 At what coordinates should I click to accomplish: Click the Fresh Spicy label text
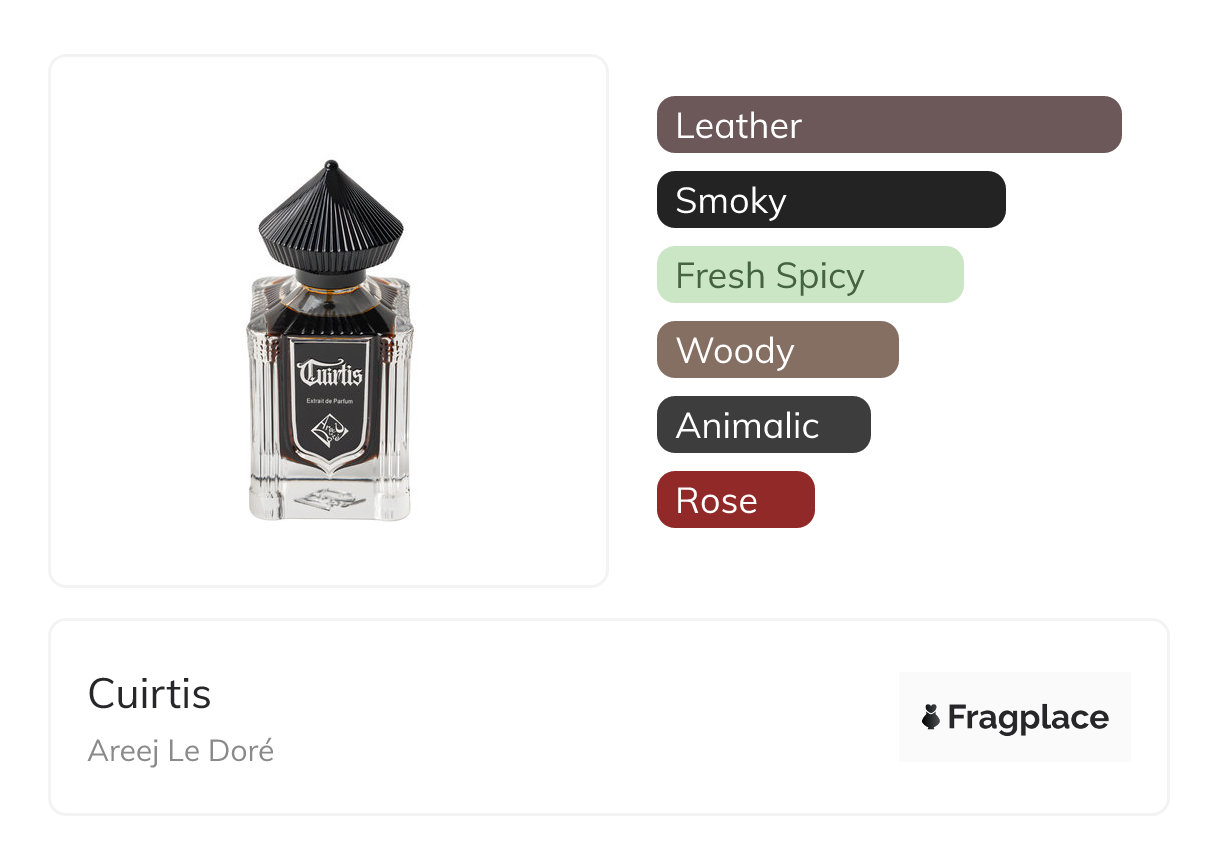pos(770,276)
